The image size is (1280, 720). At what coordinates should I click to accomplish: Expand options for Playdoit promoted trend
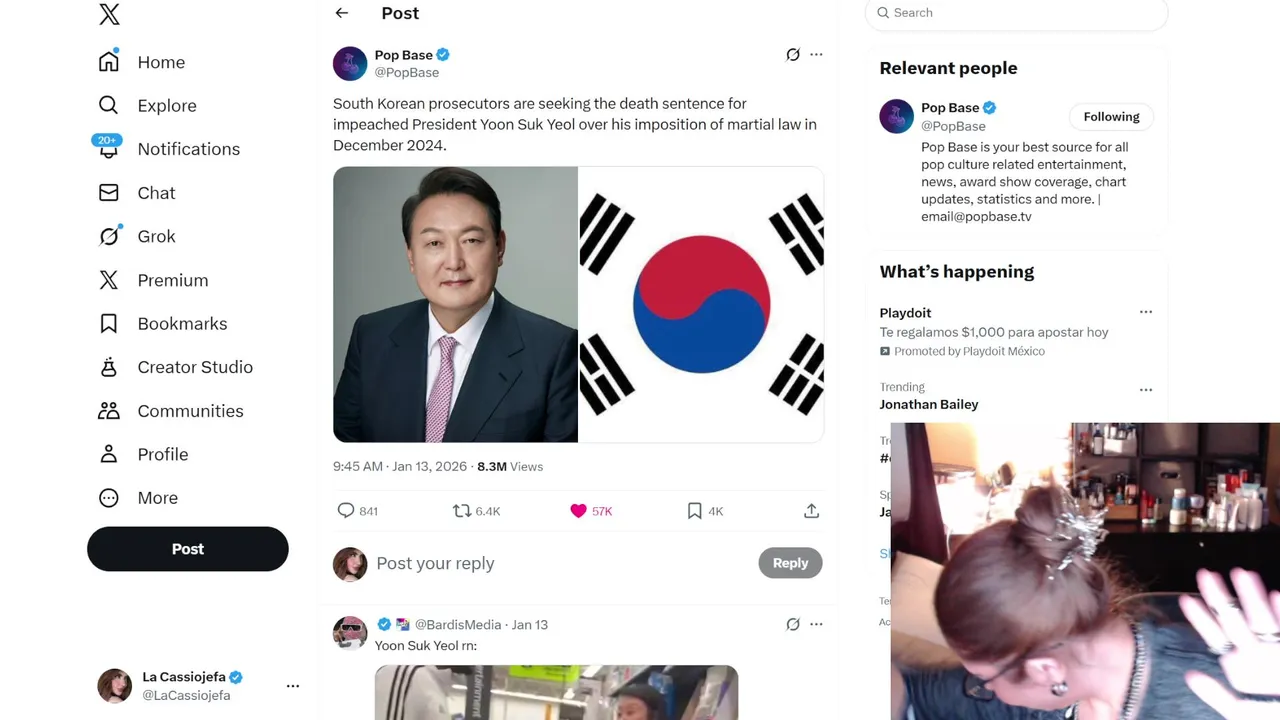[x=1146, y=312]
